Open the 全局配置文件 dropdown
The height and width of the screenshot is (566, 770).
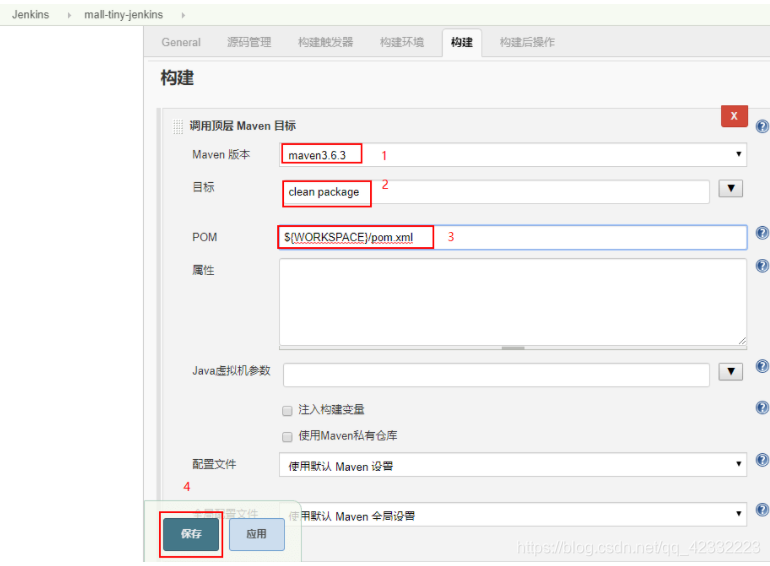pos(513,514)
